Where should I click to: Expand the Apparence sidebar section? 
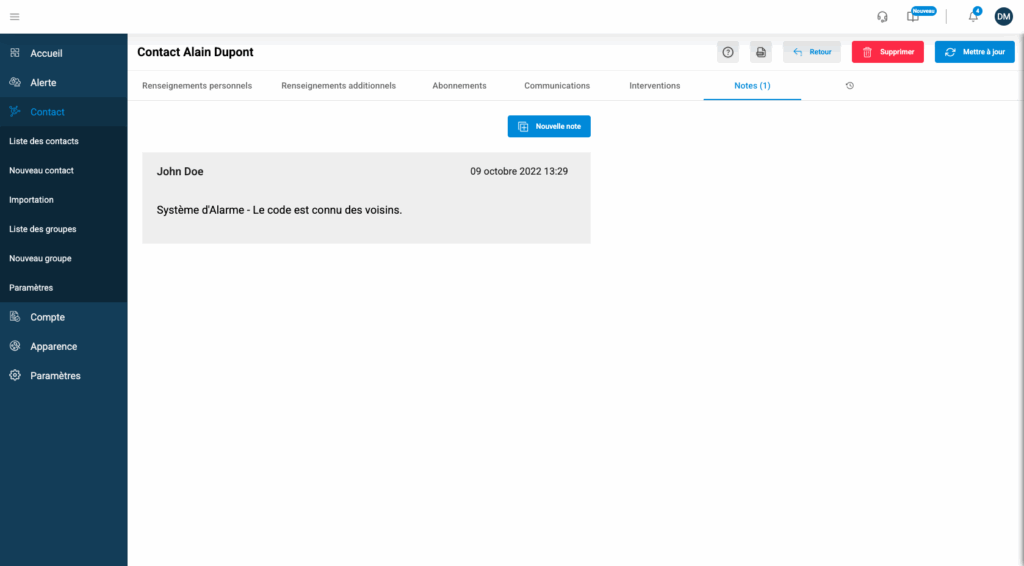[x=53, y=346]
